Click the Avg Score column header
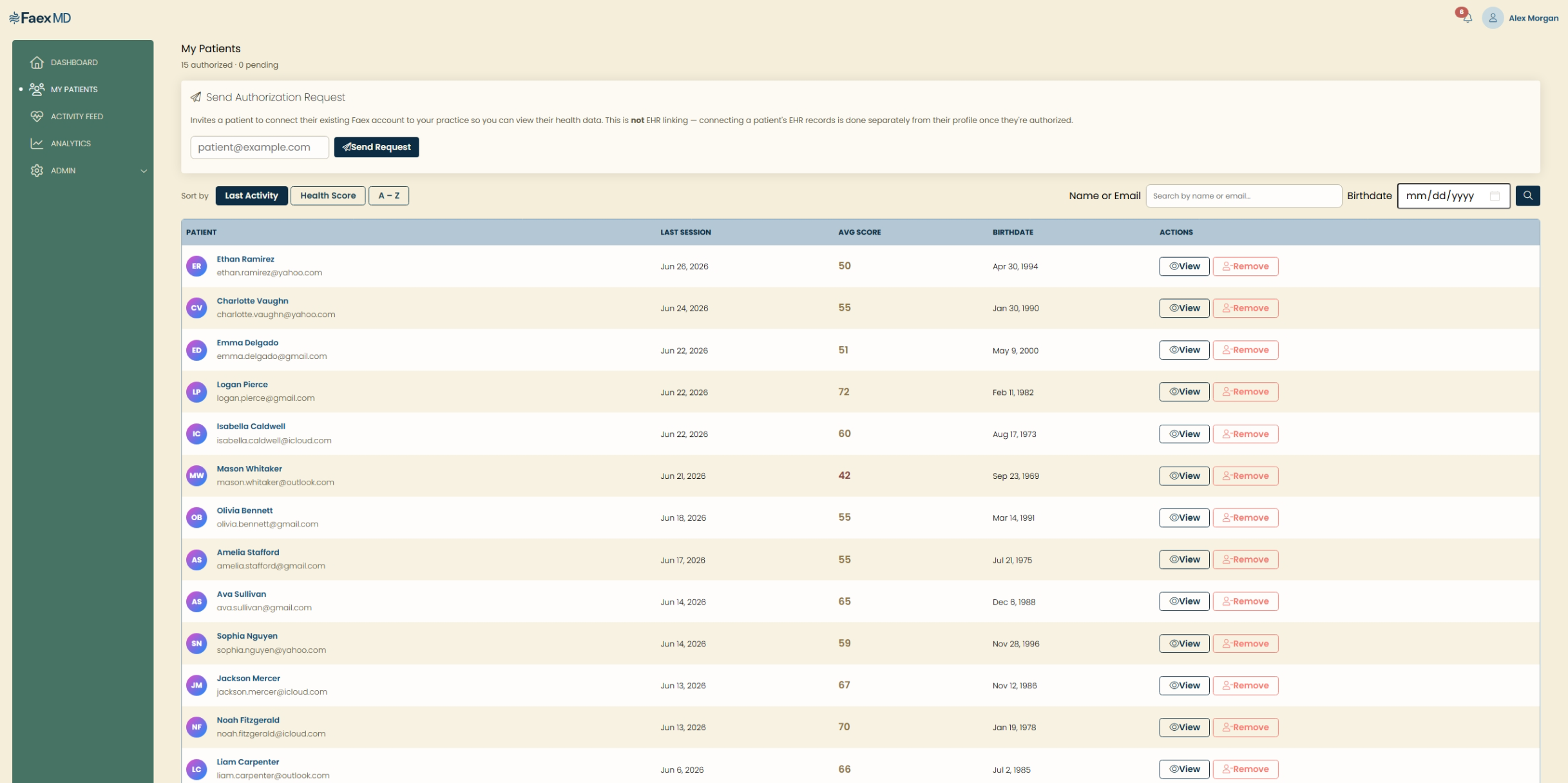This screenshot has width=1568, height=783. pyautogui.click(x=859, y=232)
